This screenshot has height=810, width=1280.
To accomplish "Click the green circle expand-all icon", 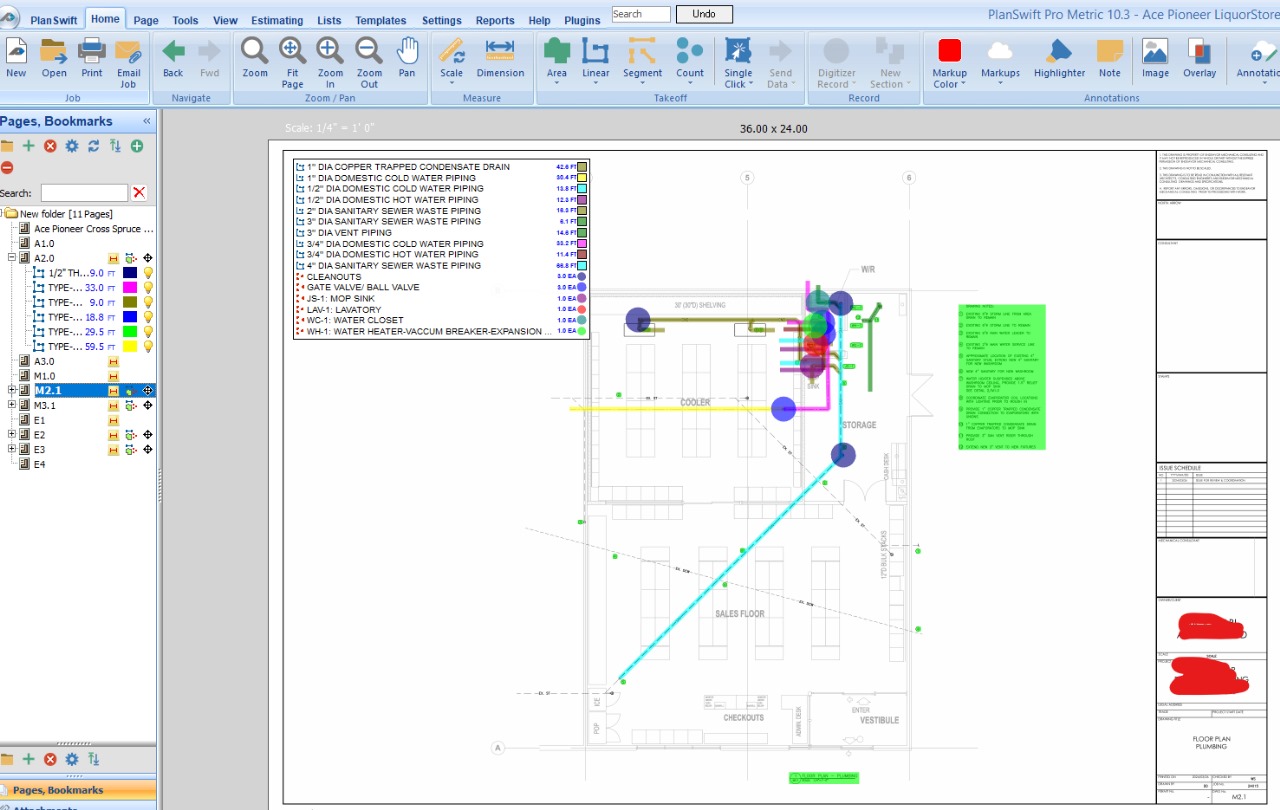I will tap(136, 146).
